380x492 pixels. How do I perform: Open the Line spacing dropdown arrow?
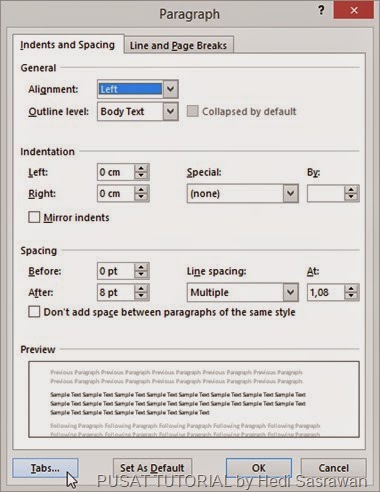point(290,292)
